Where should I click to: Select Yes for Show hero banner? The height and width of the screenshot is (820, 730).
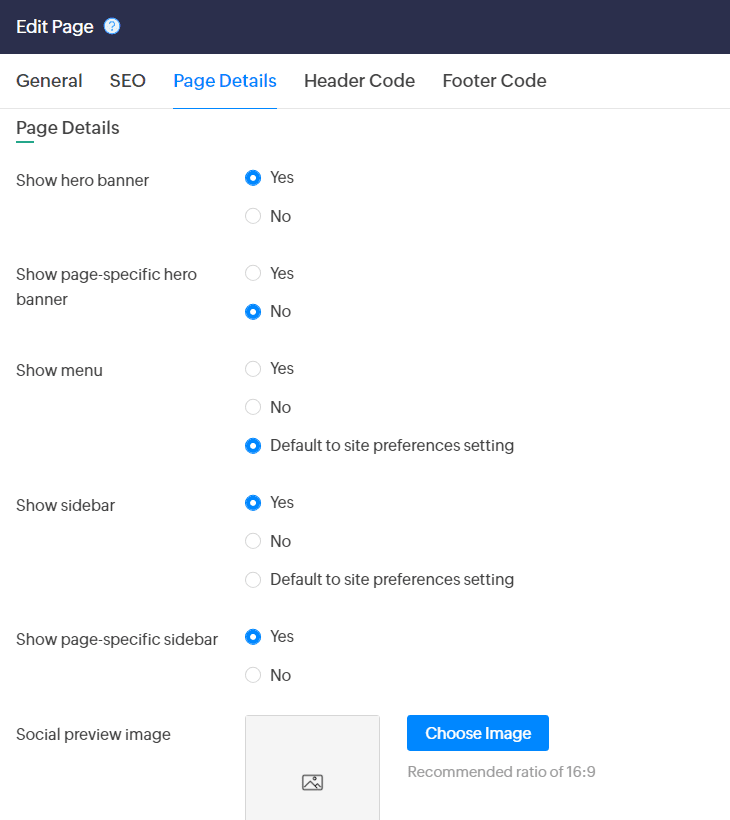click(x=253, y=178)
